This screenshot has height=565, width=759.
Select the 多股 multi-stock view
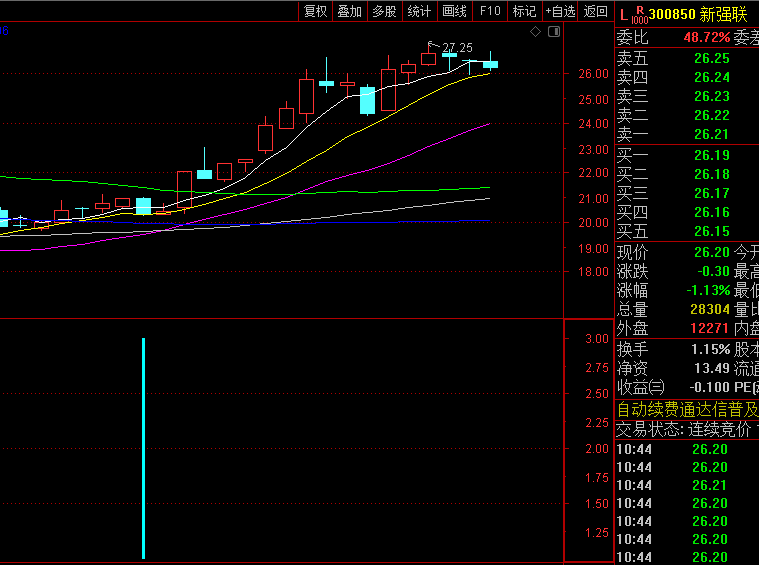385,11
